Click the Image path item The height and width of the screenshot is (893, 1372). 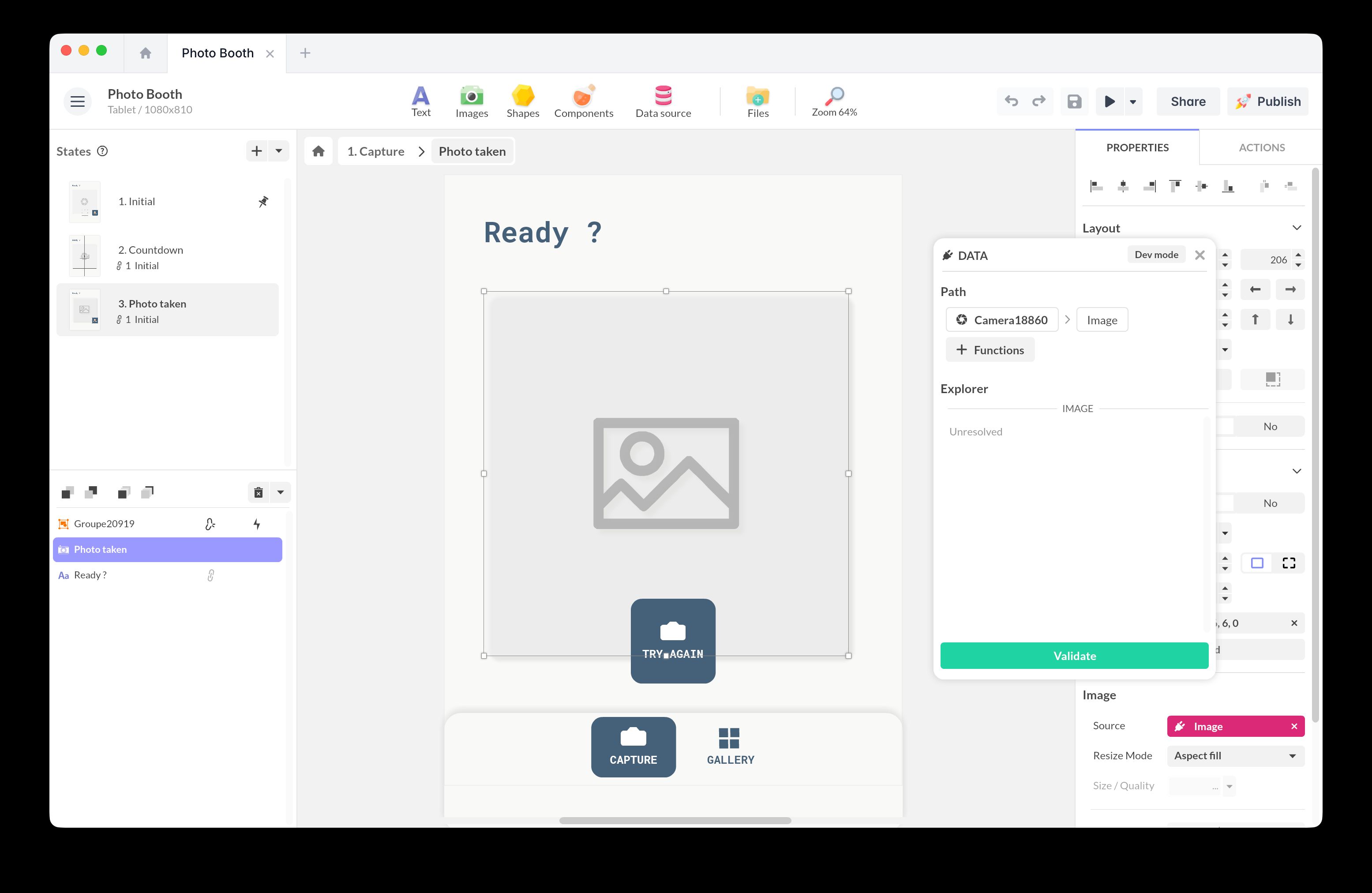tap(1102, 320)
